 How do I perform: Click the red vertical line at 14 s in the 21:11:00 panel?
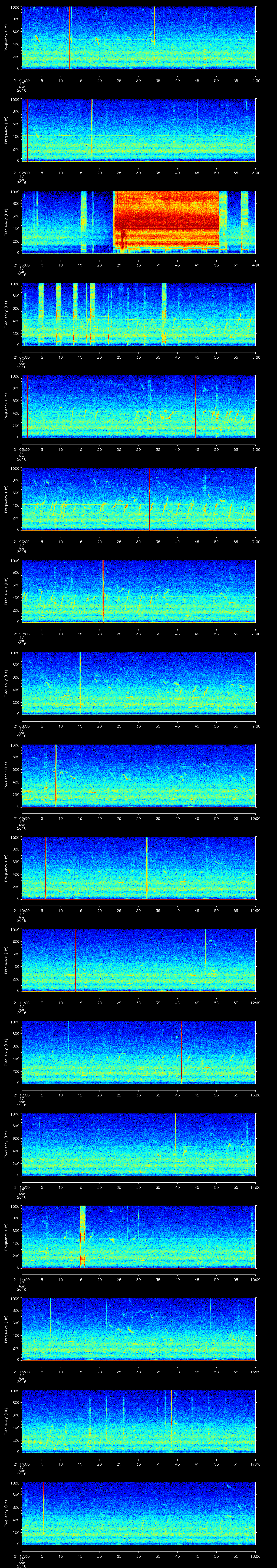point(75,960)
